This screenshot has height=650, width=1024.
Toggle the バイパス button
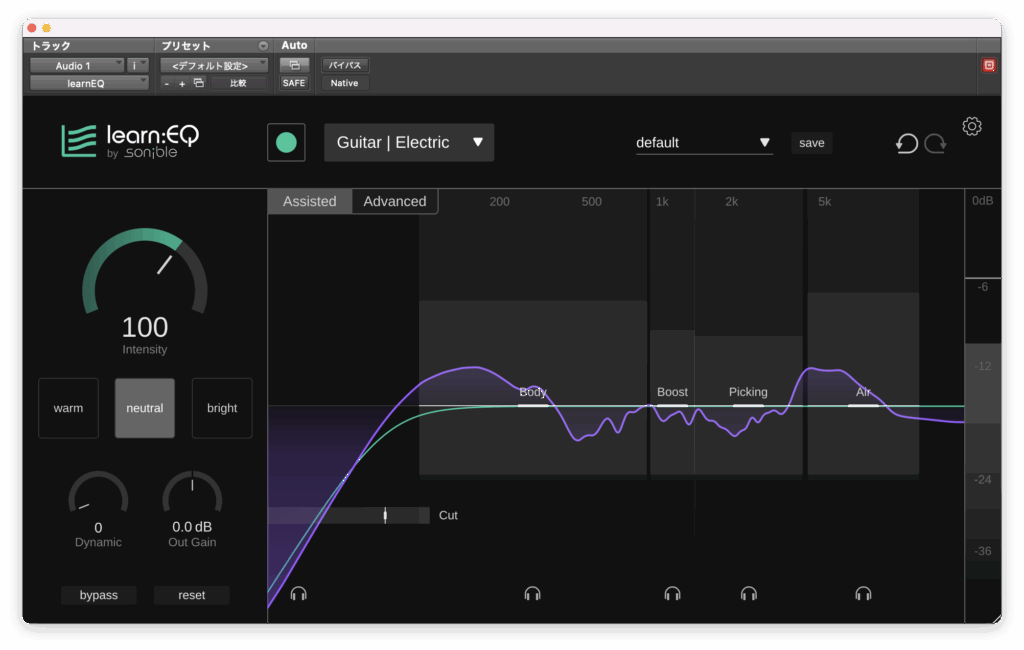coord(345,65)
